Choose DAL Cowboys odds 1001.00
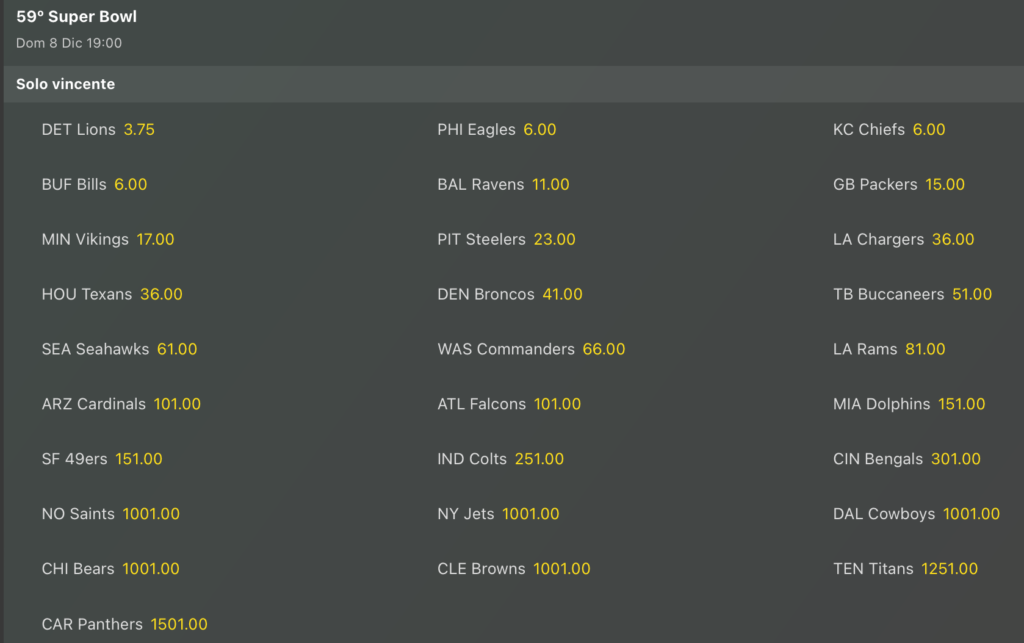 pos(971,515)
